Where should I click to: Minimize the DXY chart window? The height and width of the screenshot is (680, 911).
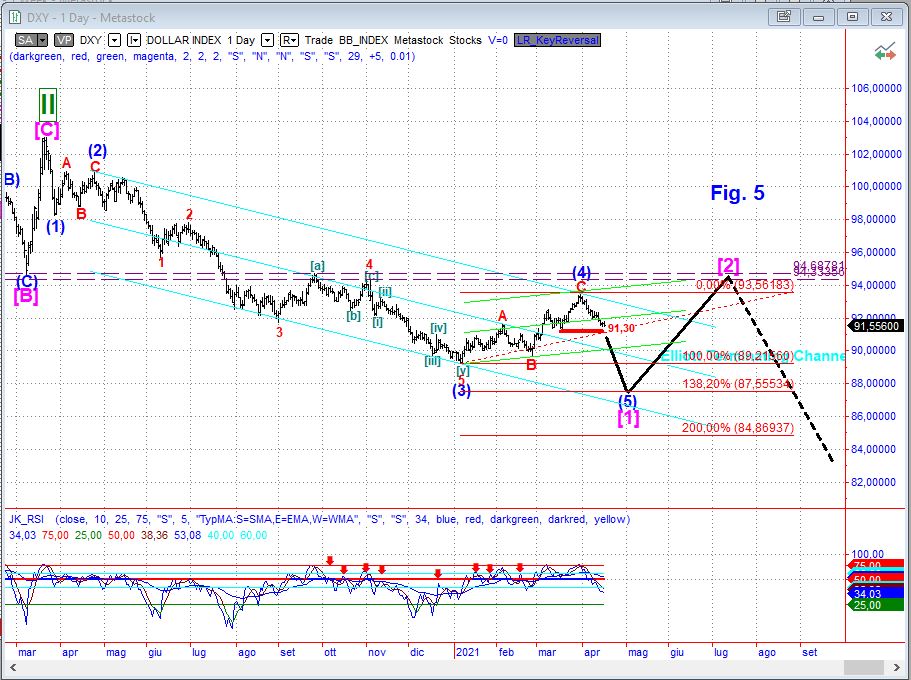click(x=816, y=17)
